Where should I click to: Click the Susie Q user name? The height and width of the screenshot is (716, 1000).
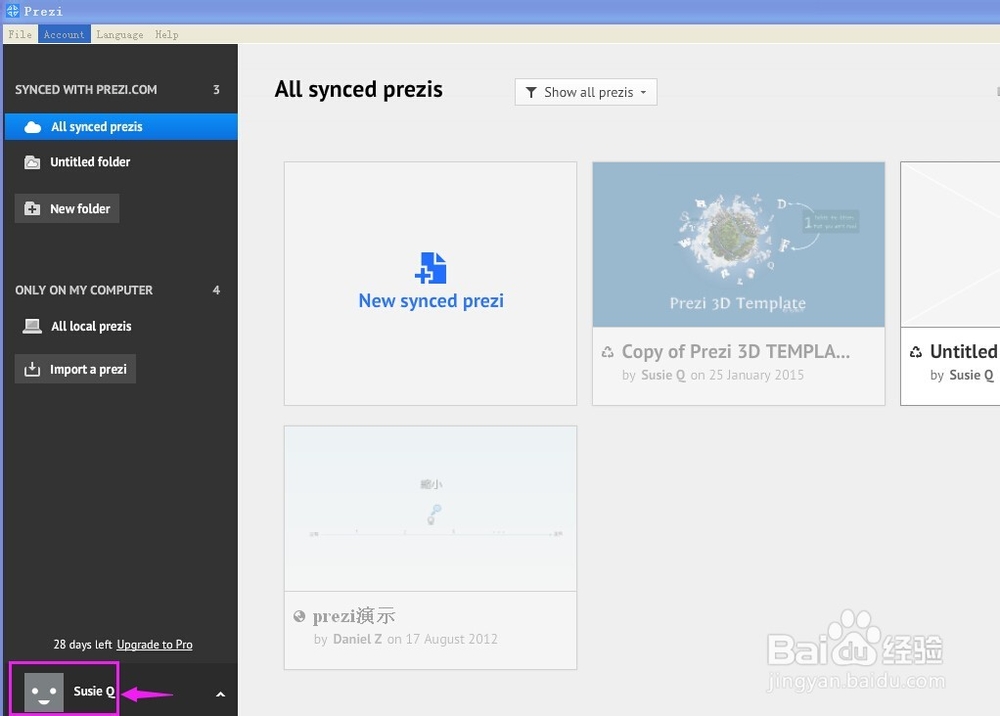coord(94,691)
